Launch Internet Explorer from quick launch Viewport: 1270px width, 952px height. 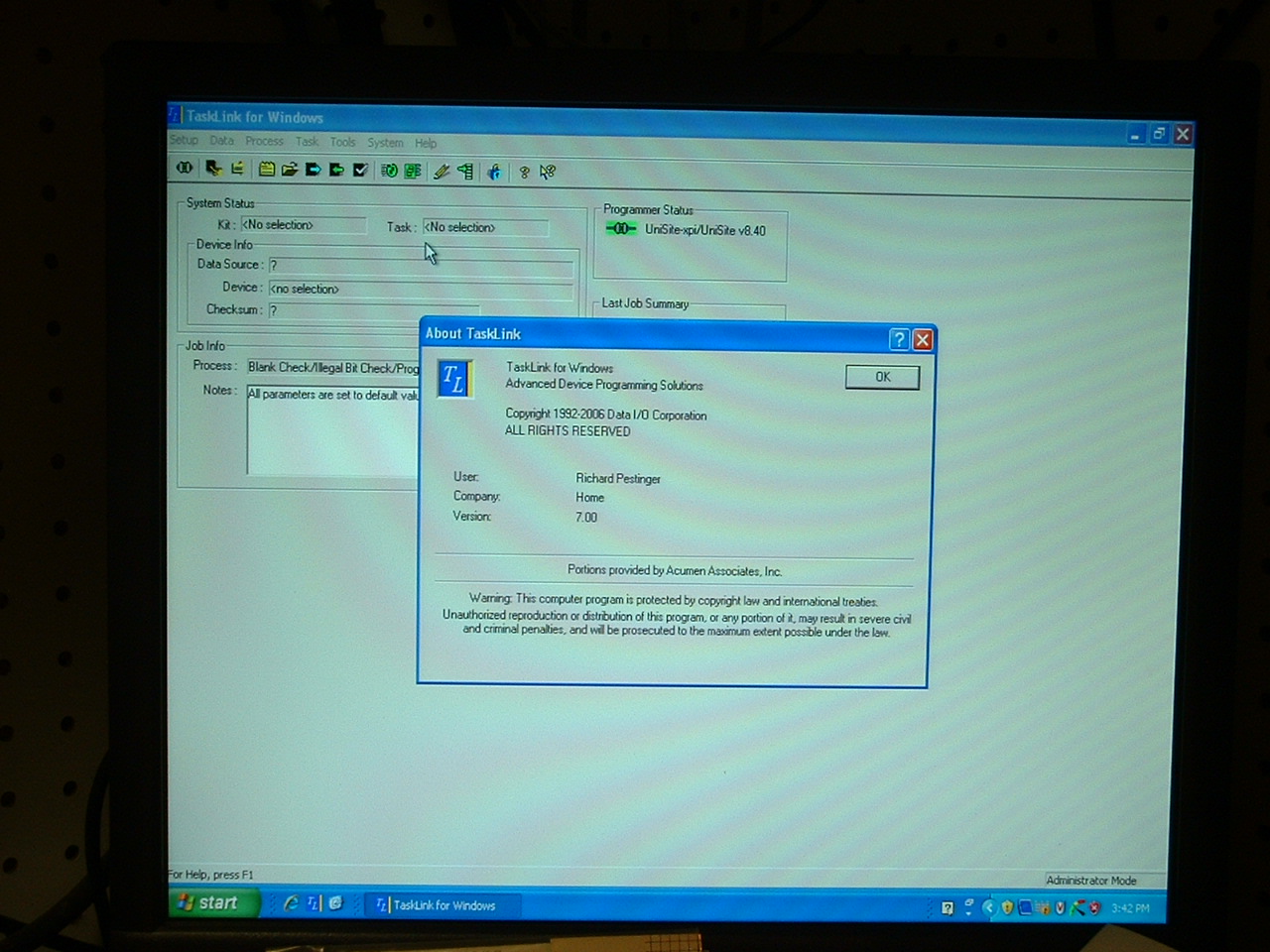(x=291, y=903)
